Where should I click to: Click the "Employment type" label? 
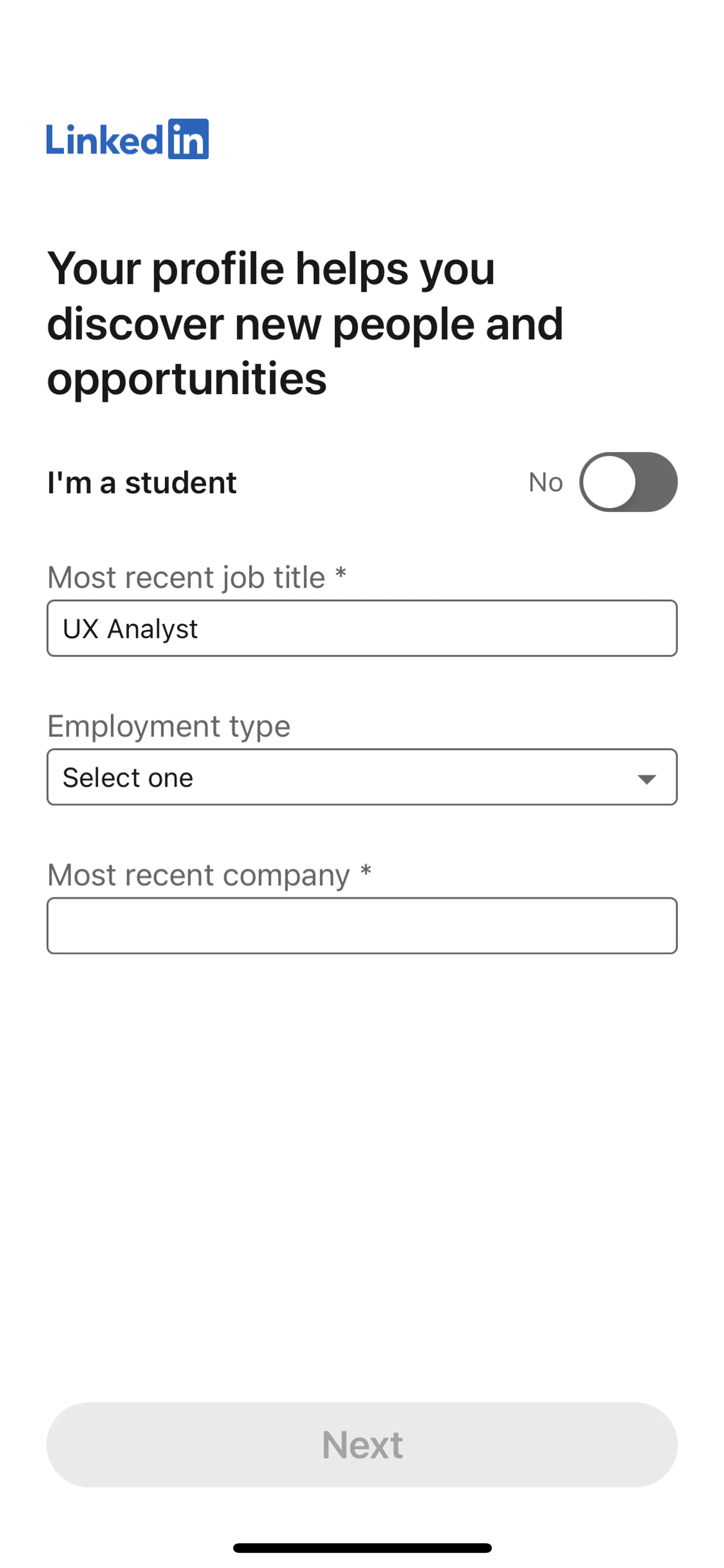(169, 726)
